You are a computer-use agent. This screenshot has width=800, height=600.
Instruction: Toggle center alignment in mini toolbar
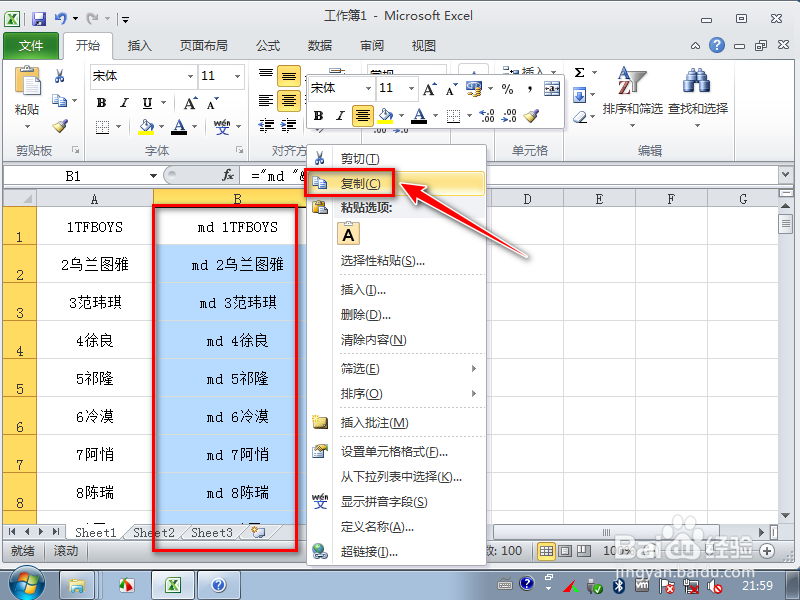(x=363, y=116)
